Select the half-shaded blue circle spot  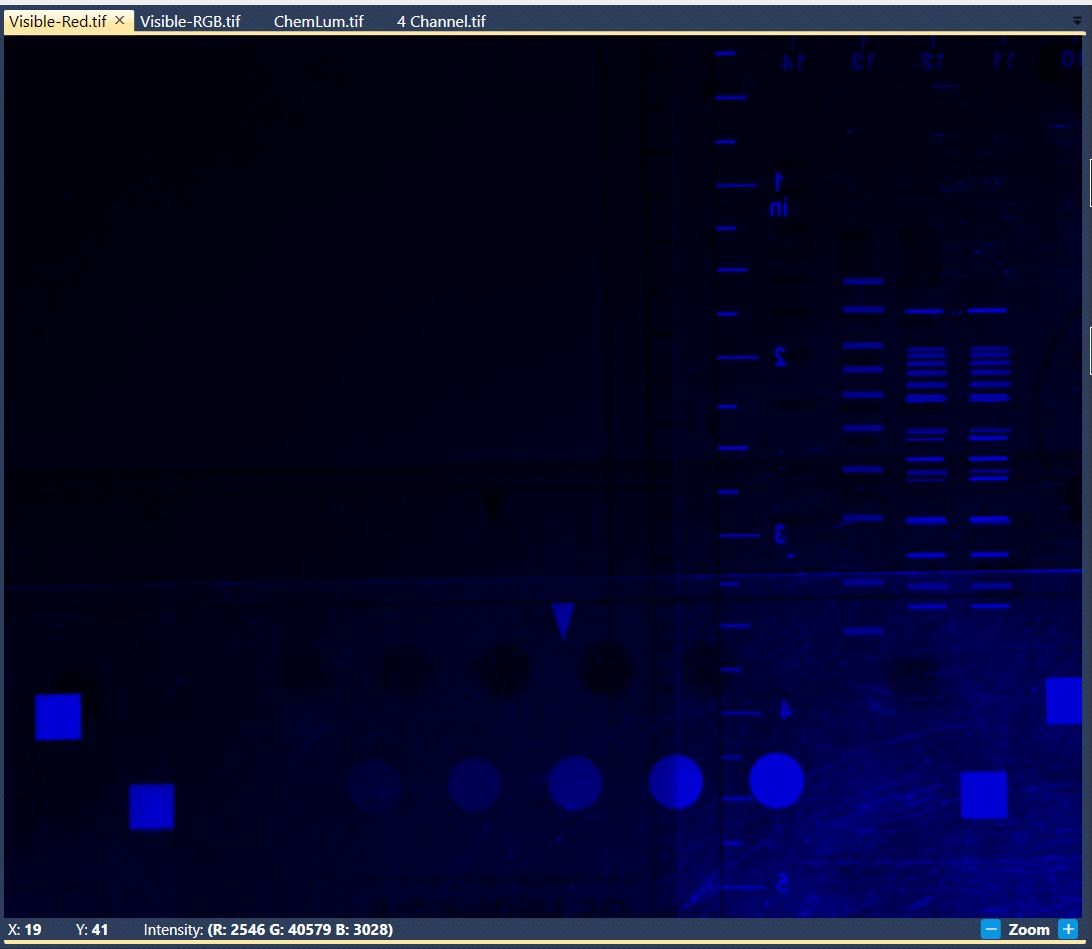coord(676,782)
